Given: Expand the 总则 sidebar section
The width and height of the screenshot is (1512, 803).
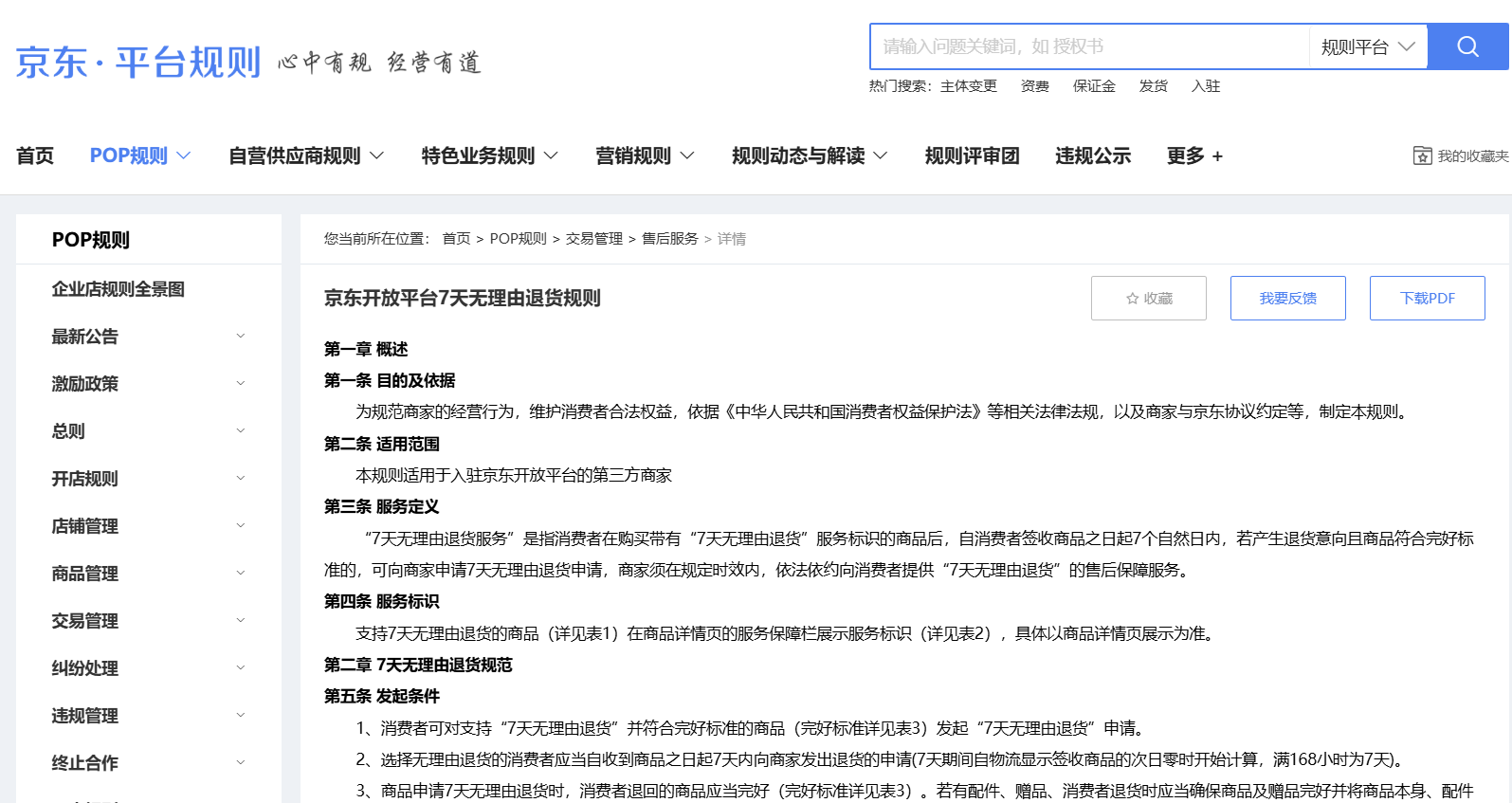Looking at the screenshot, I should click(x=241, y=430).
